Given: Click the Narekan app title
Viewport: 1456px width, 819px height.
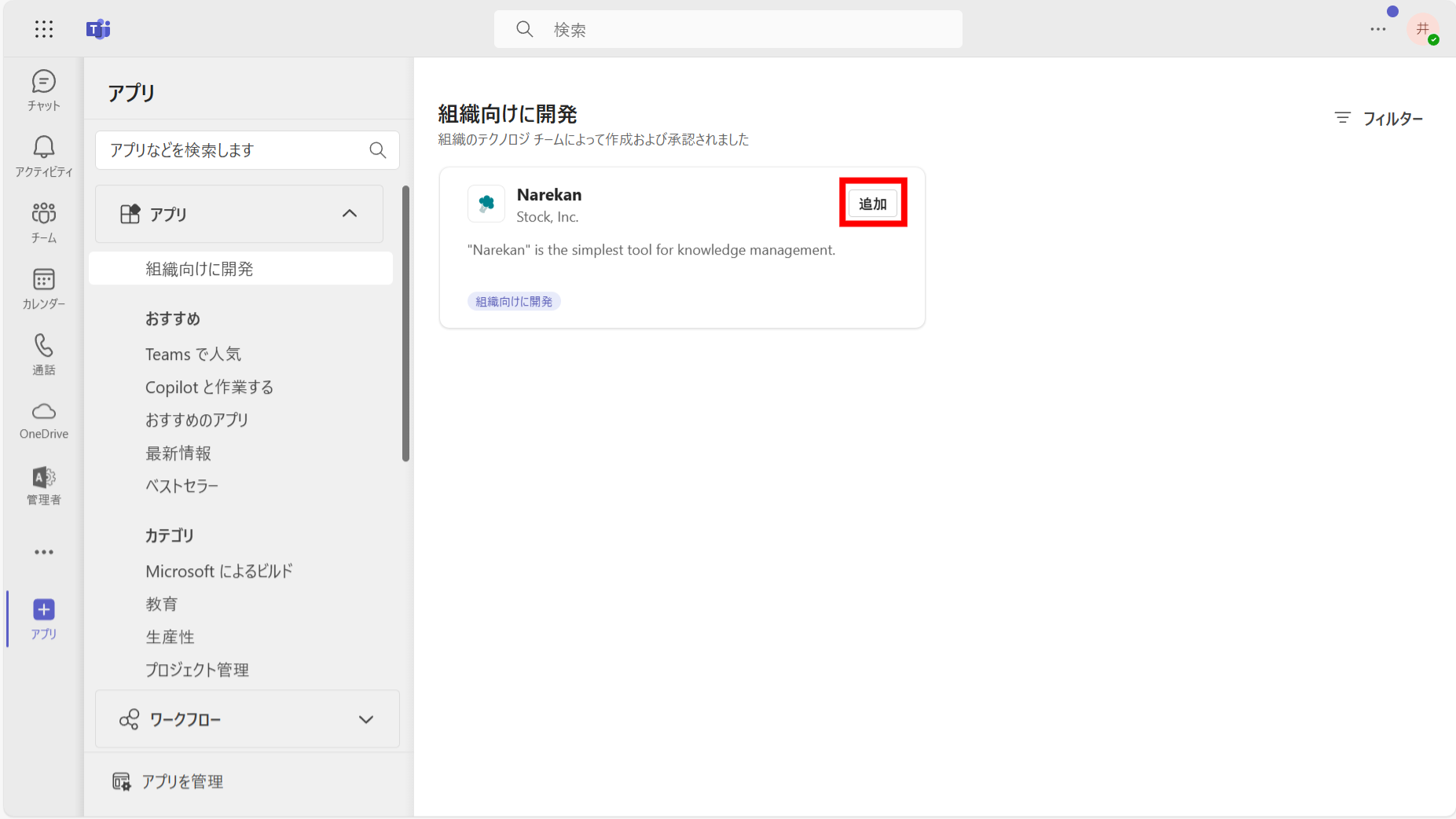Looking at the screenshot, I should 549,195.
